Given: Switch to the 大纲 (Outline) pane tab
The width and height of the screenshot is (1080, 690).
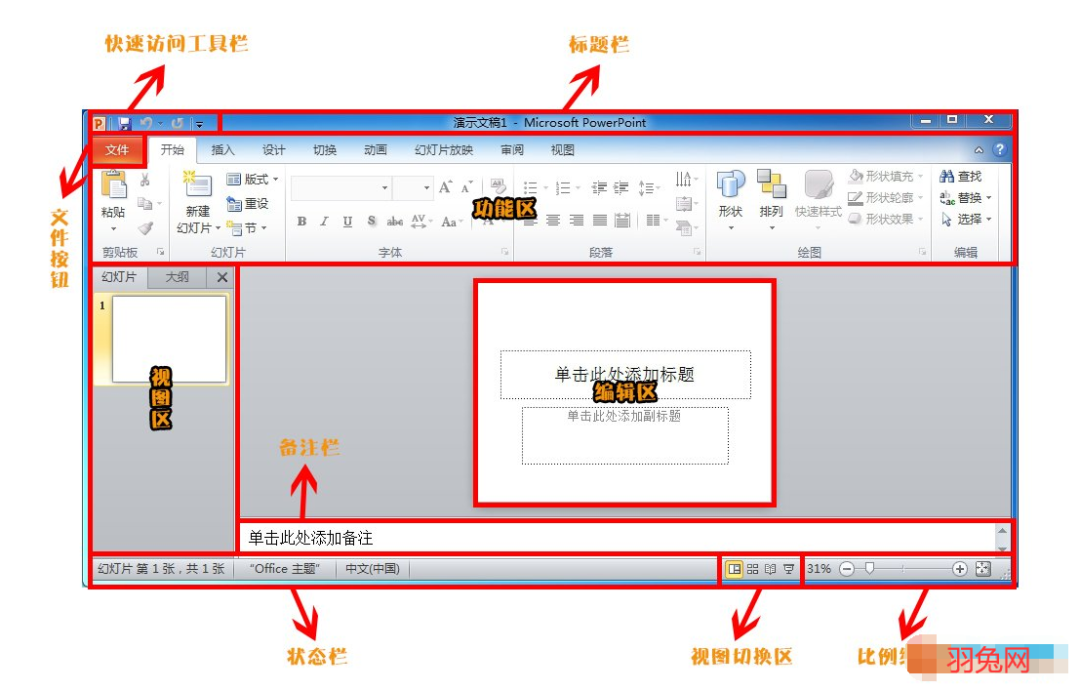Looking at the screenshot, I should coord(177,277).
